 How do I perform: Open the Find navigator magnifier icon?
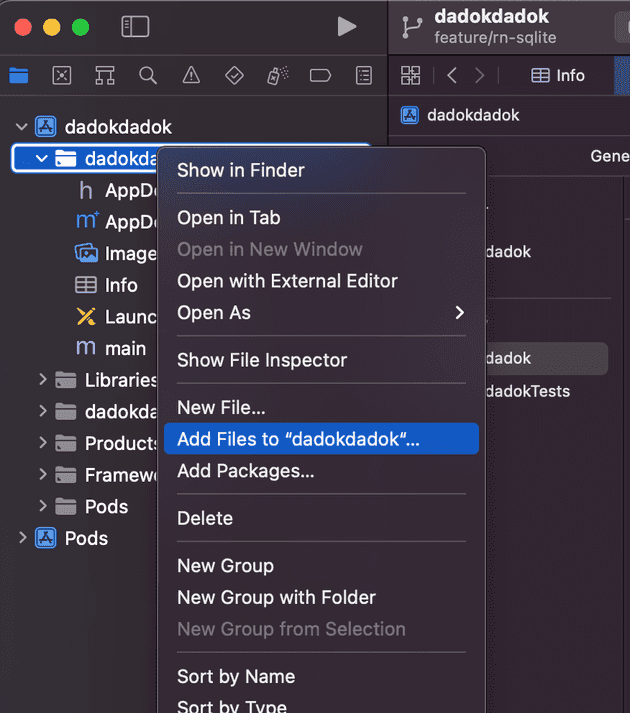pyautogui.click(x=148, y=76)
